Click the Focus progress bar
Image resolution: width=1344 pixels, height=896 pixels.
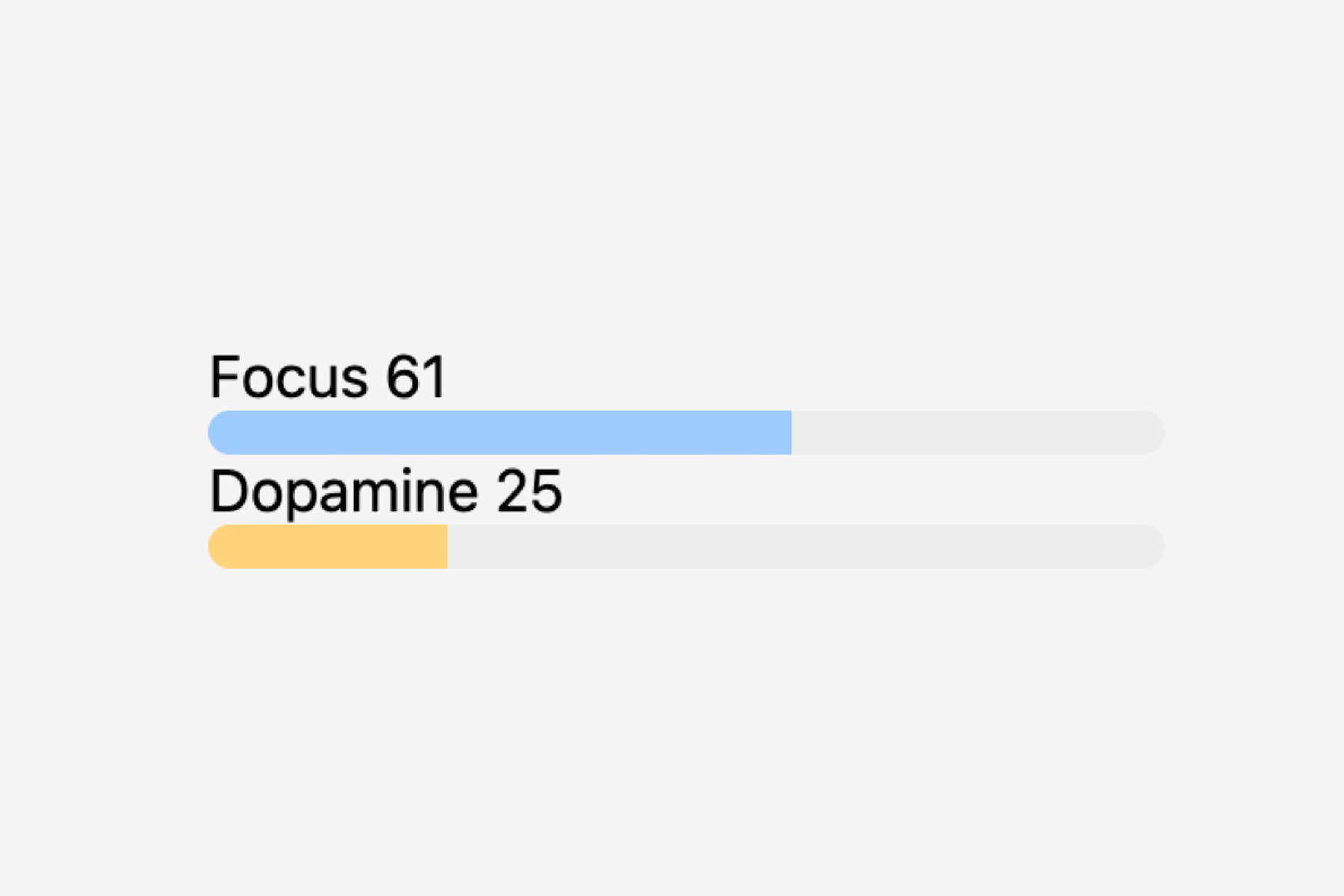pos(686,432)
